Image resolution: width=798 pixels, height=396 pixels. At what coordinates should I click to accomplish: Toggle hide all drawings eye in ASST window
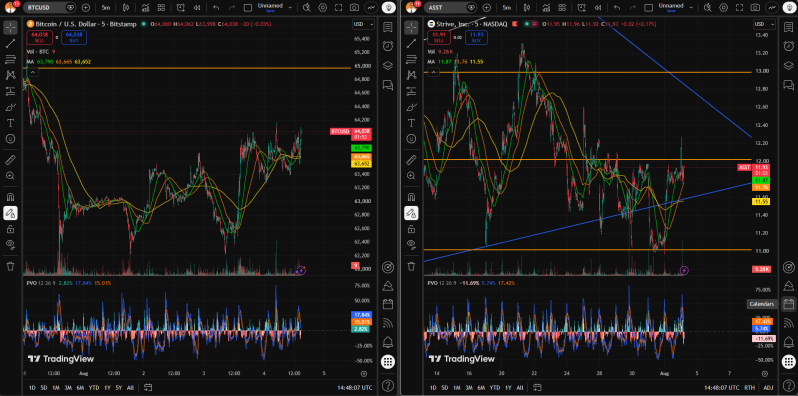click(x=411, y=244)
